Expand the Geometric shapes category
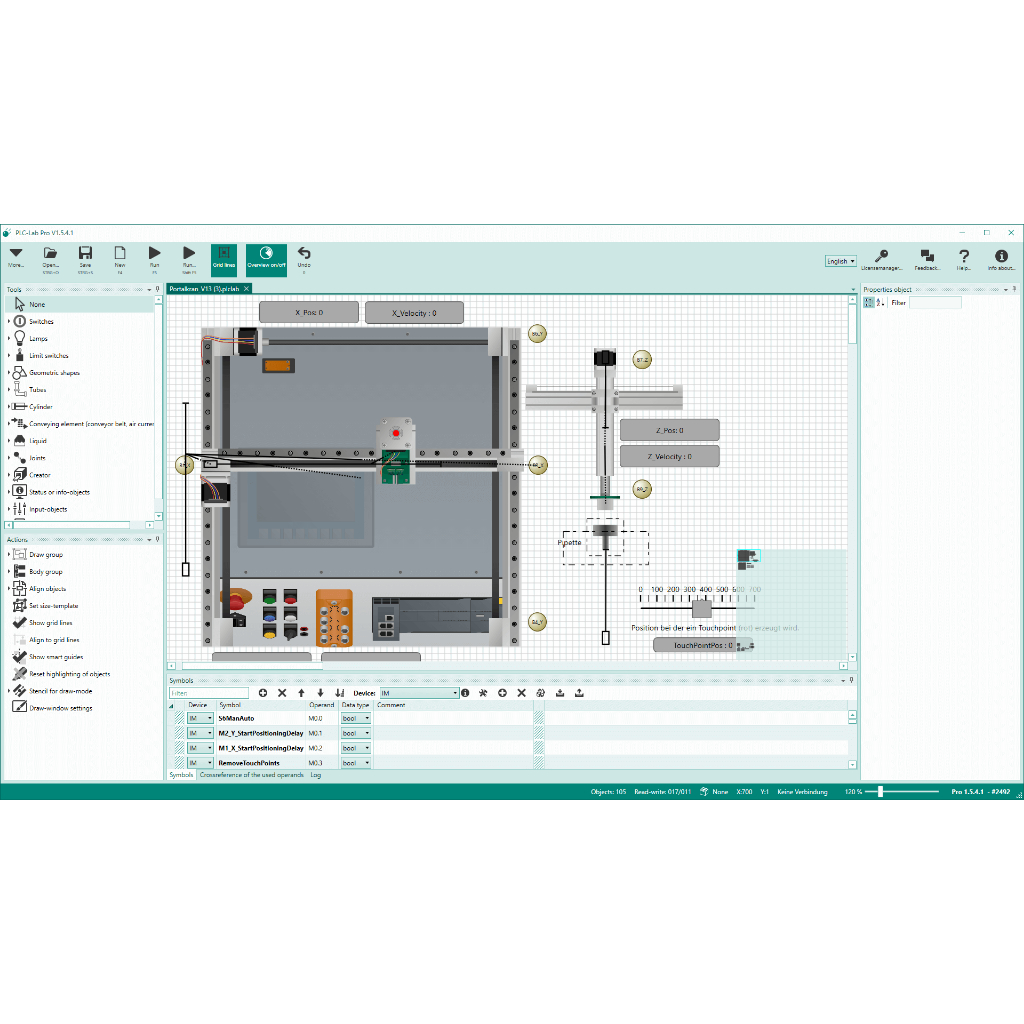1024x1024 pixels. tap(52, 372)
